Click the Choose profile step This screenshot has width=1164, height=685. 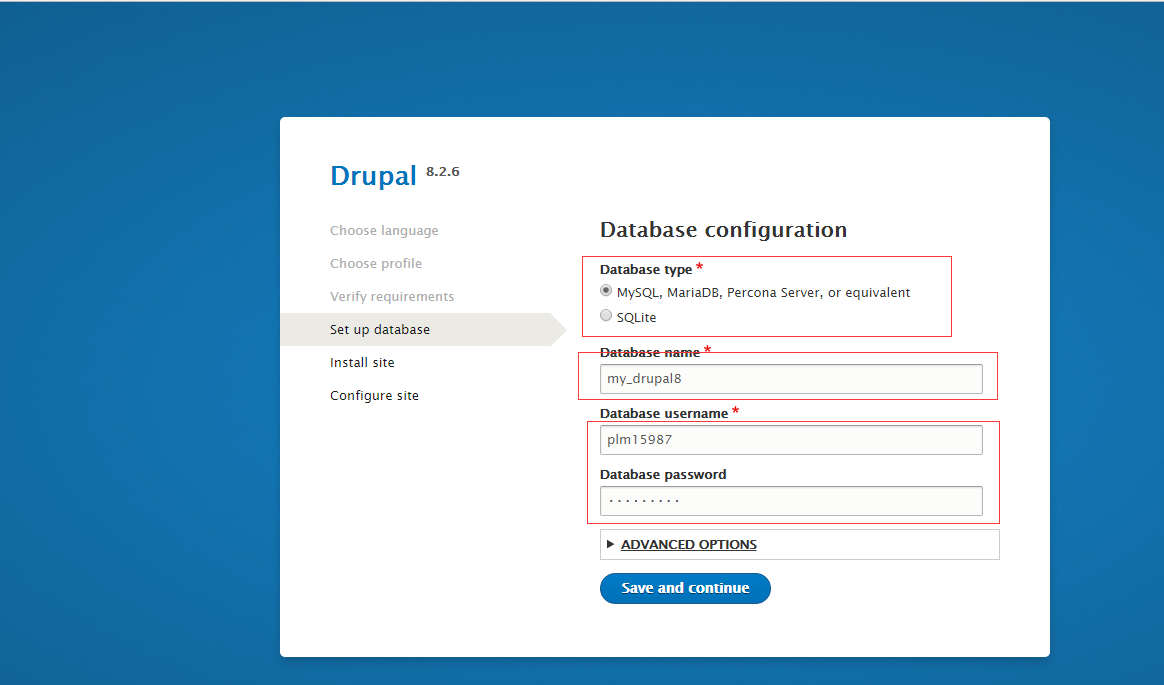point(376,263)
